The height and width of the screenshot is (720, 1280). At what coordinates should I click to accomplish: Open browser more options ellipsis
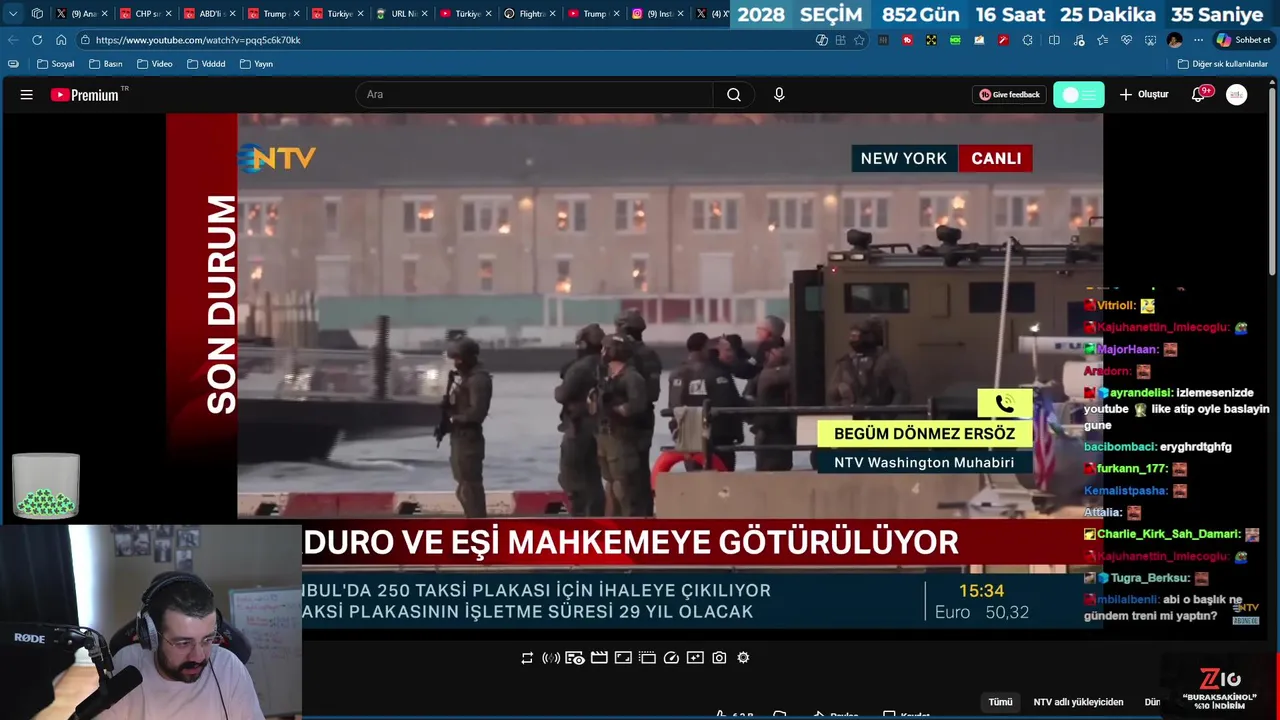pyautogui.click(x=1198, y=40)
